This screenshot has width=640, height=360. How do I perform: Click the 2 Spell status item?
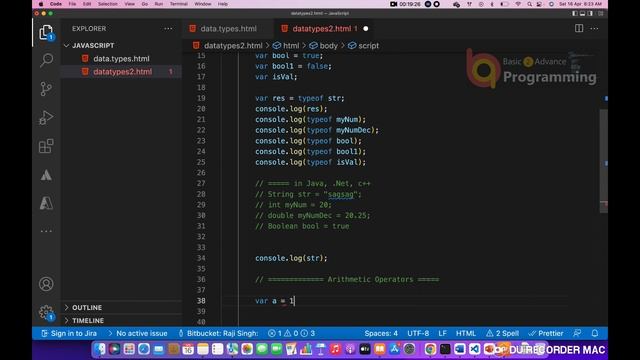502,333
